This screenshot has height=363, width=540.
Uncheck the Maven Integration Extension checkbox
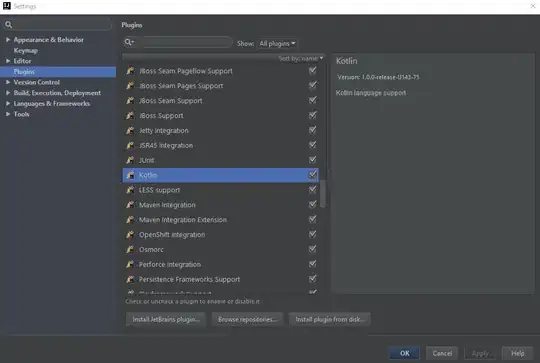[x=312, y=219]
